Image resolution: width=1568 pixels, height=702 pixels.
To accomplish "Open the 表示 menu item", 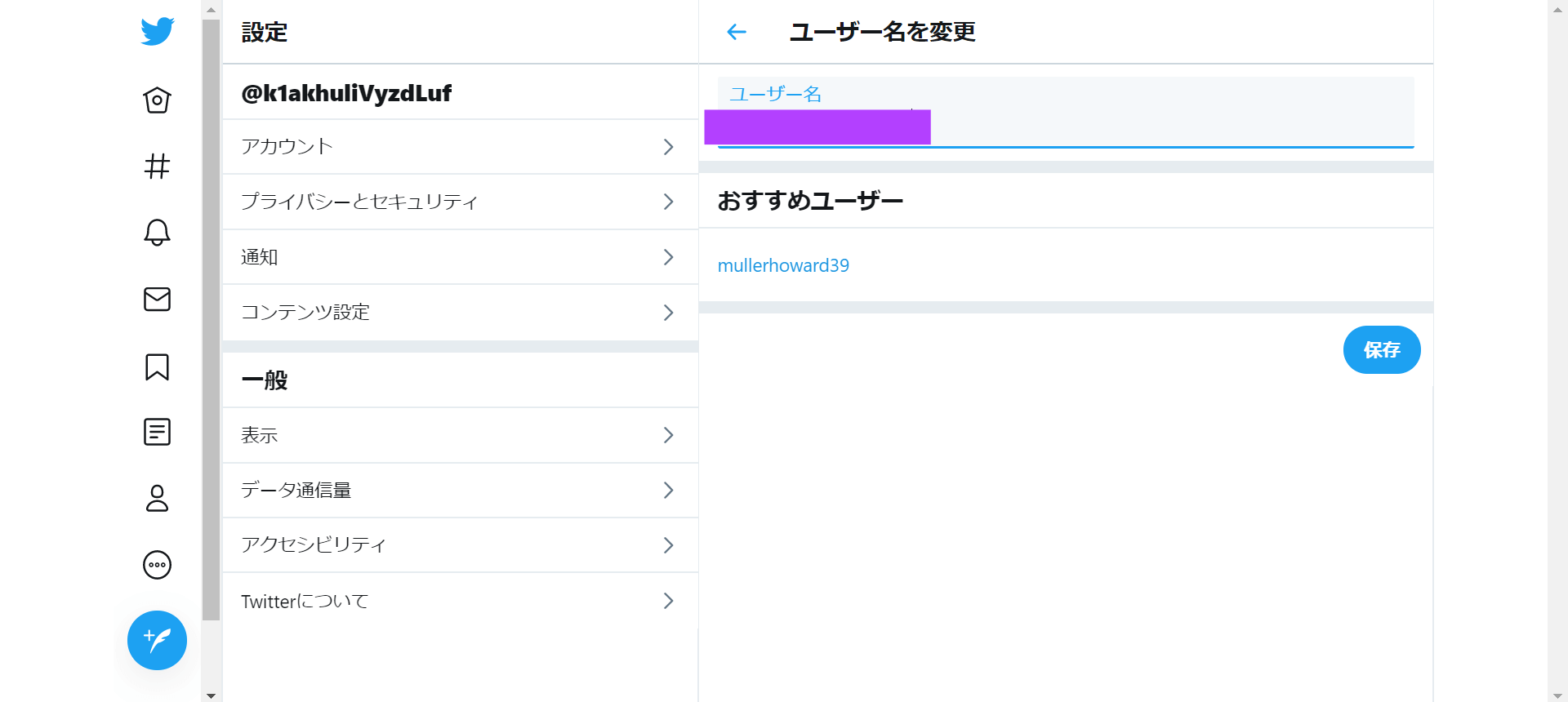I will coord(461,435).
